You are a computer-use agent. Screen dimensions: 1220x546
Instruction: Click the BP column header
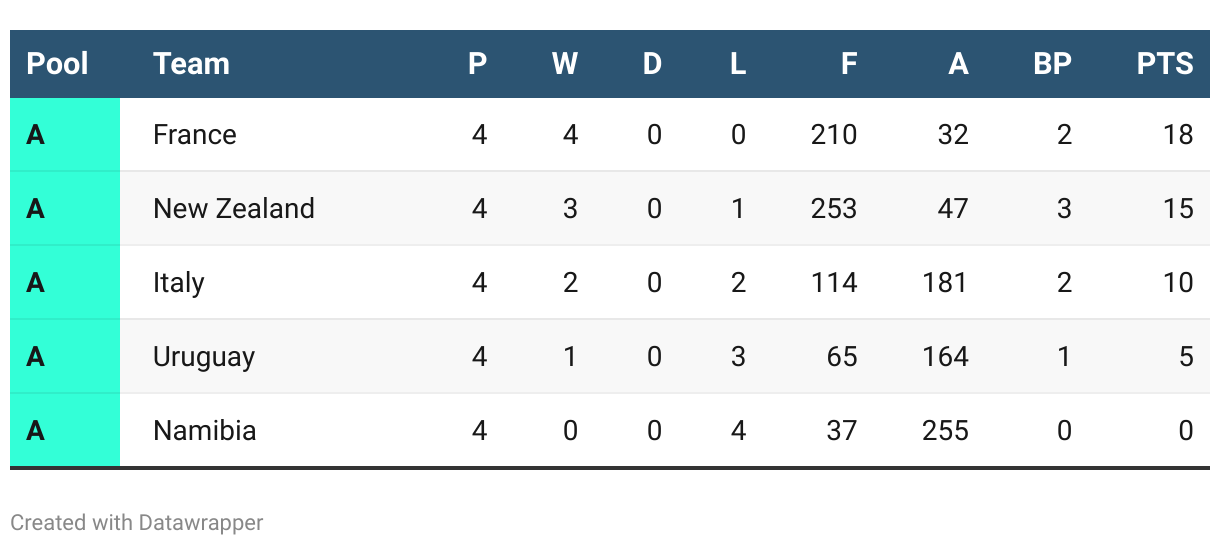point(1052,64)
